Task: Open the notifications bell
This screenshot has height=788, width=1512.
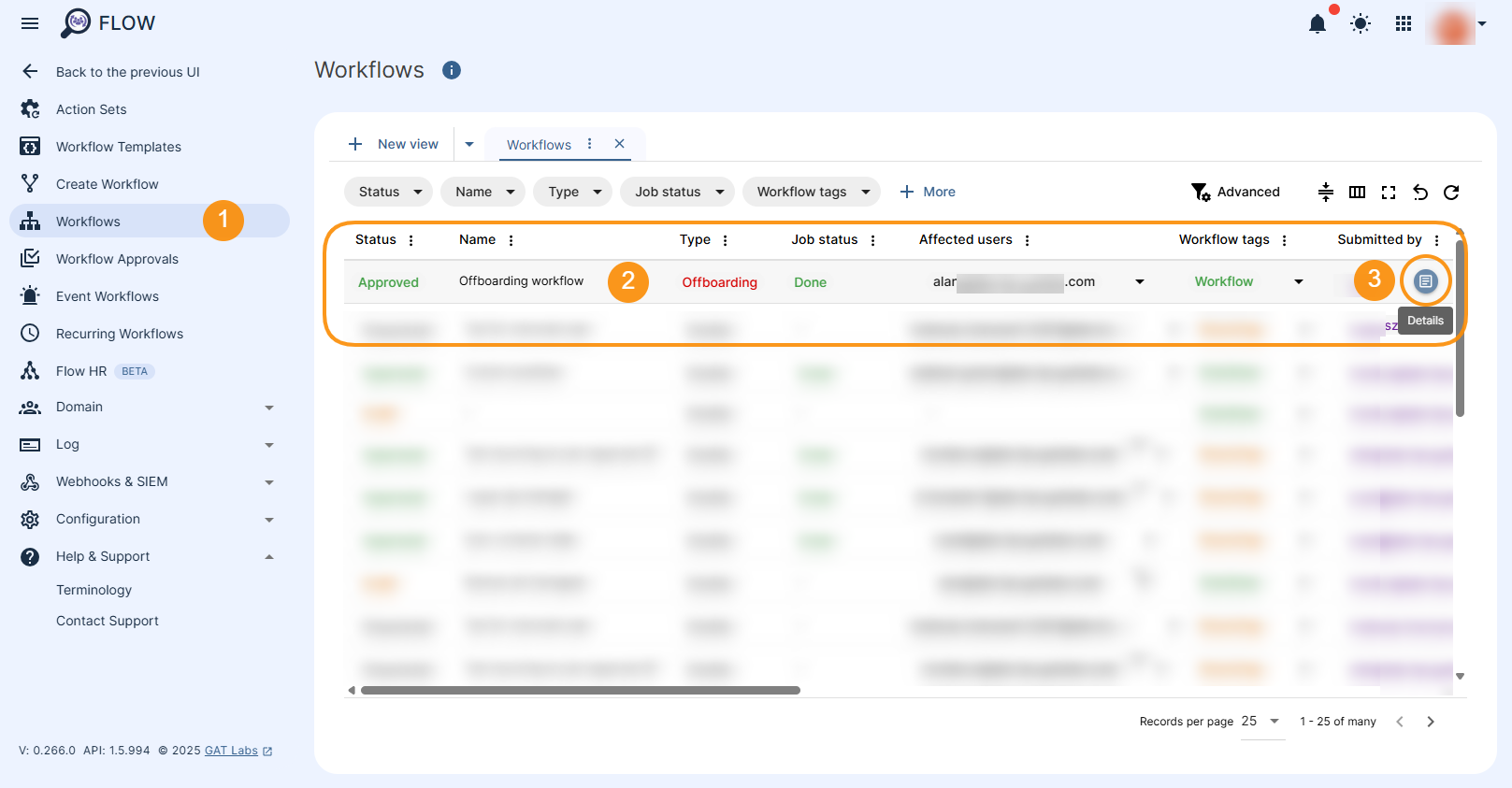Action: [1318, 23]
